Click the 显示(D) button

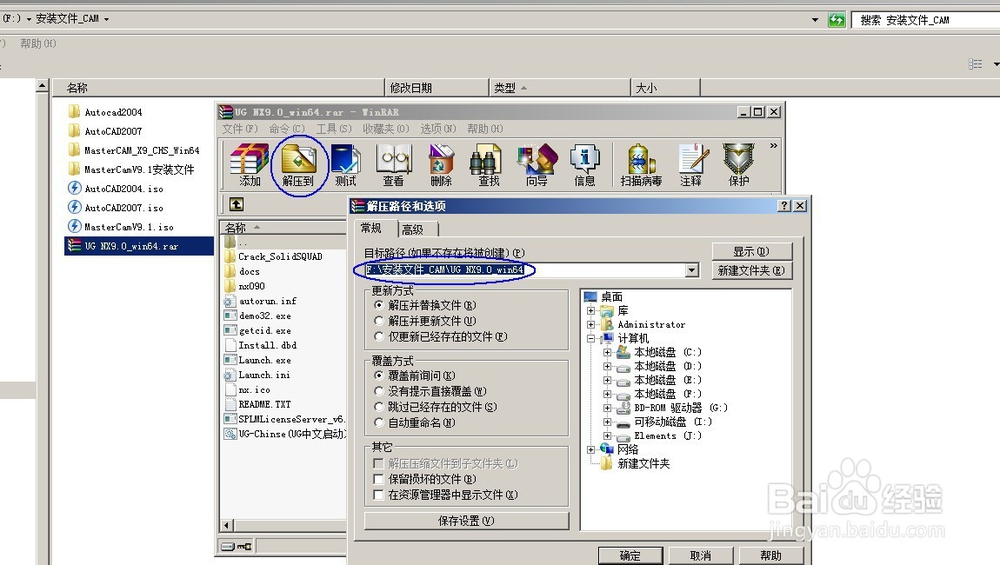pos(752,251)
